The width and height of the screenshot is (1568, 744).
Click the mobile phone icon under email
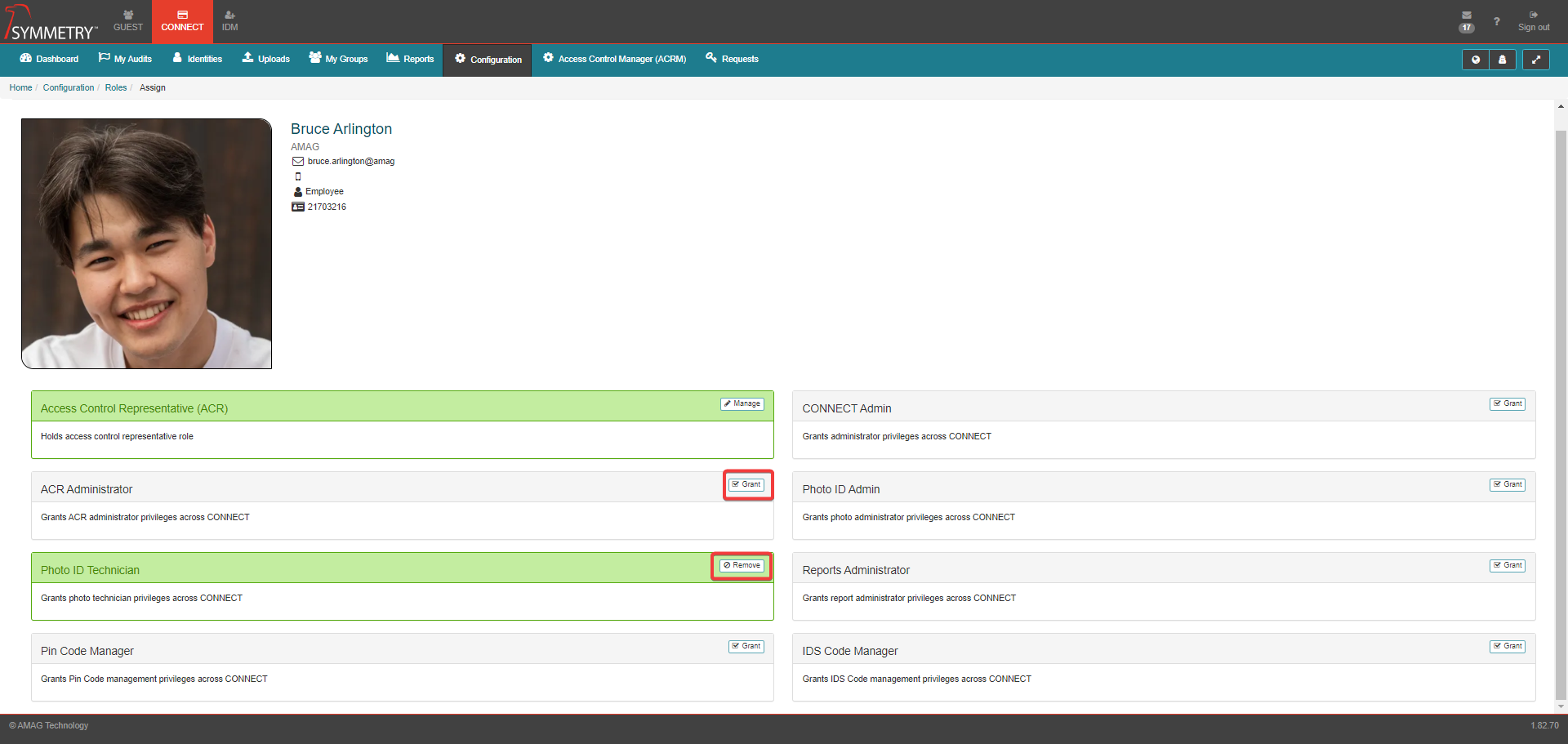pos(298,176)
